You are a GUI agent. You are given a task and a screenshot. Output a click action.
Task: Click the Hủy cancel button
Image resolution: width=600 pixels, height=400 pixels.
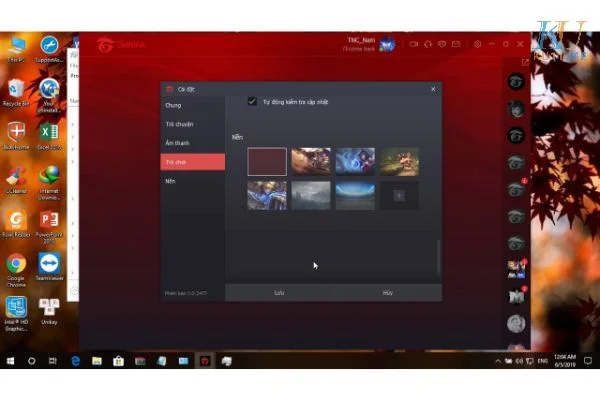pyautogui.click(x=388, y=293)
